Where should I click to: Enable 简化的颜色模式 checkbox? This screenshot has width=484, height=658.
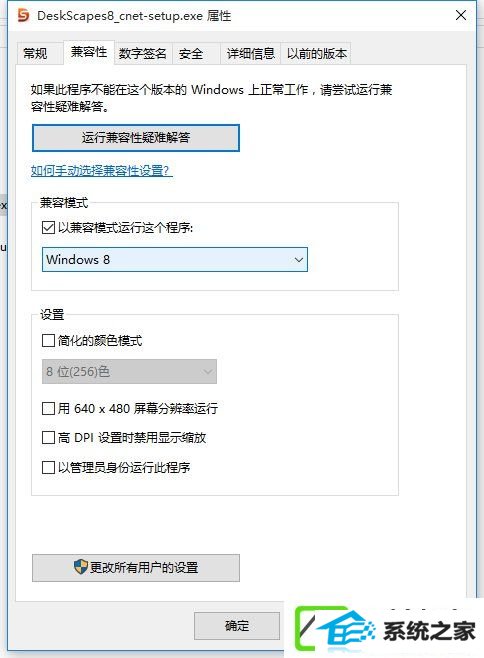click(48, 340)
